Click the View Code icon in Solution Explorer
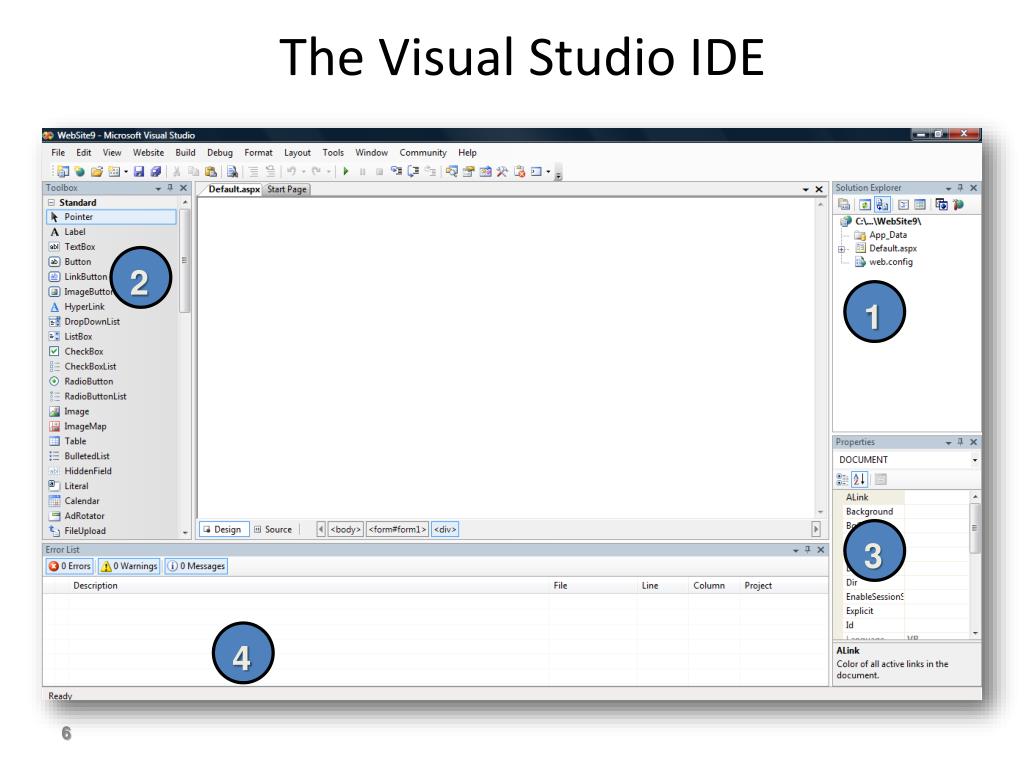 (903, 204)
